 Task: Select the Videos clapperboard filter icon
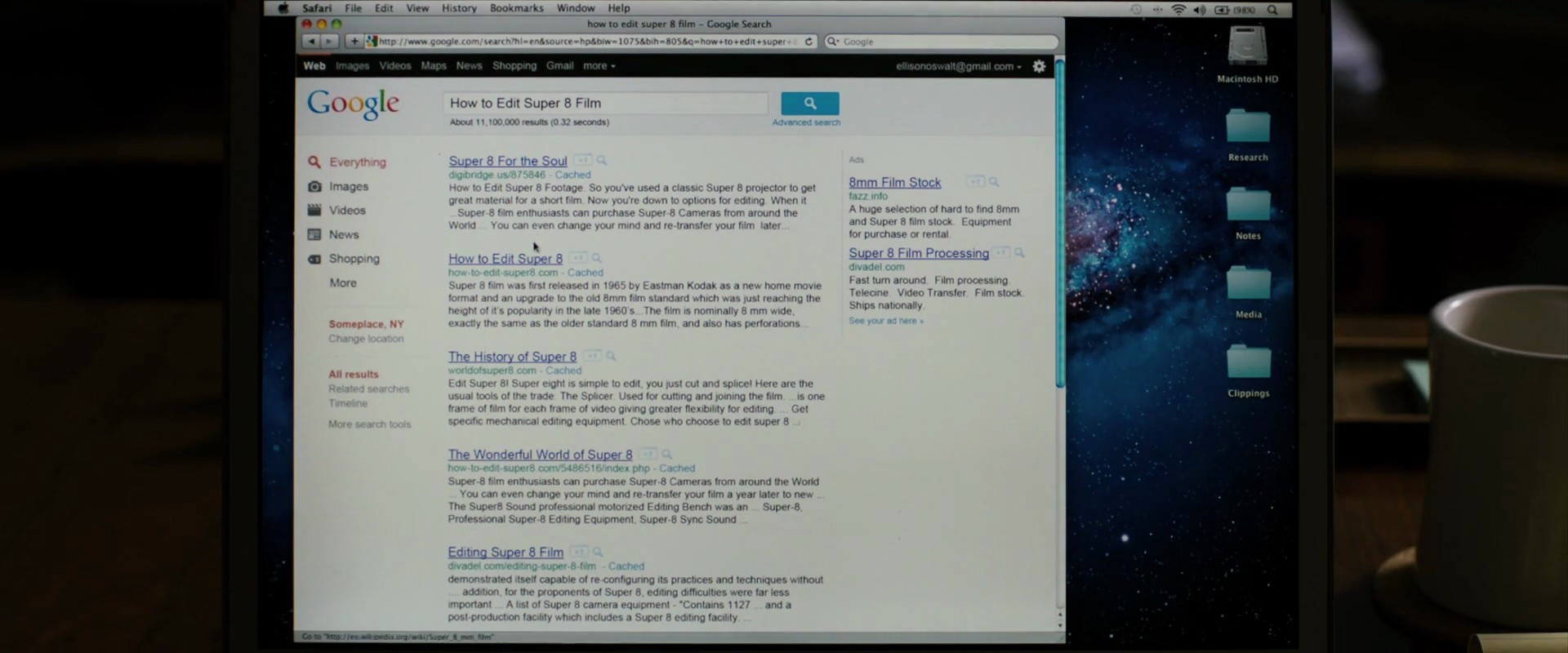pyautogui.click(x=314, y=210)
